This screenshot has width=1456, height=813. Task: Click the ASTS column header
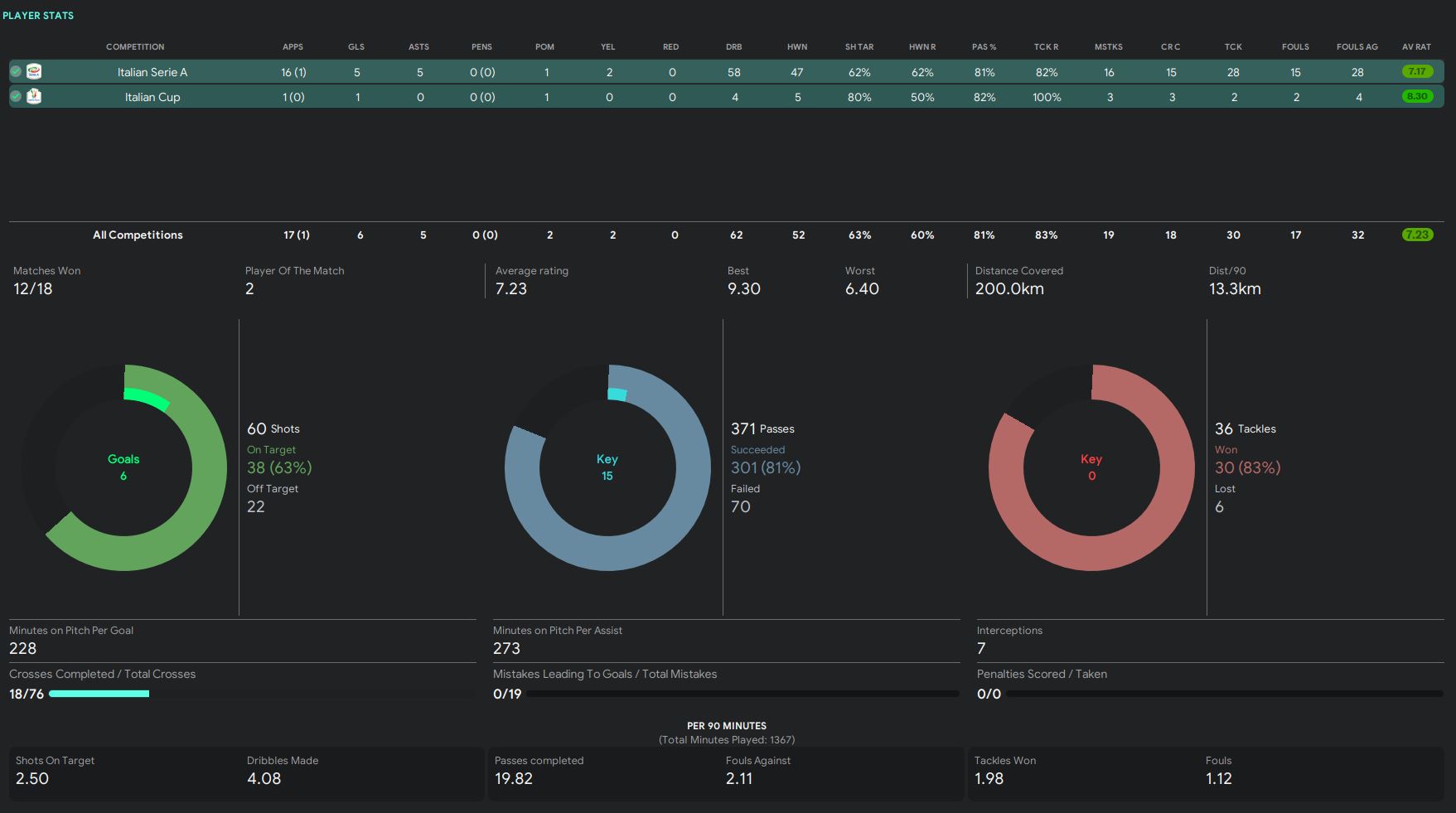point(418,47)
